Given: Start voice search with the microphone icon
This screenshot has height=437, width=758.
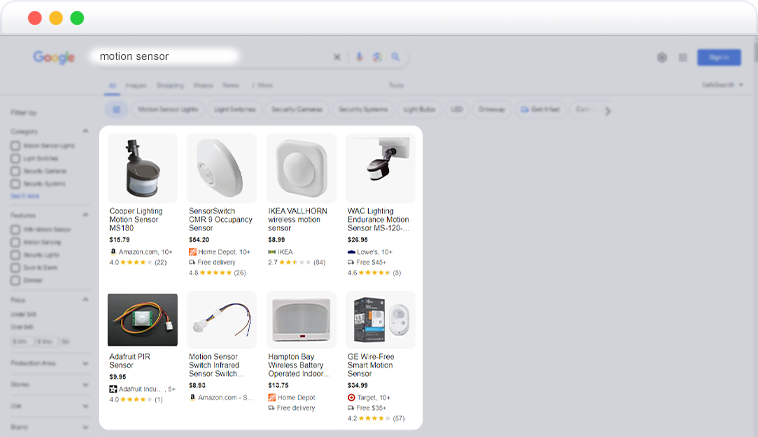Looking at the screenshot, I should 359,57.
